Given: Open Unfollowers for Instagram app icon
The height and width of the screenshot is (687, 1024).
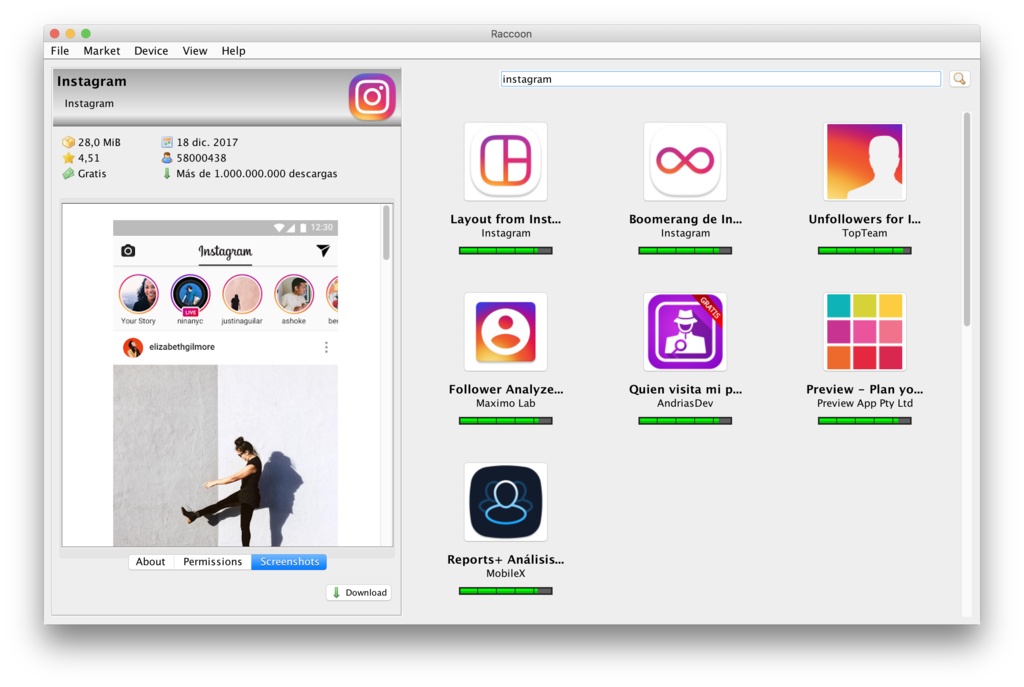Looking at the screenshot, I should [x=865, y=161].
